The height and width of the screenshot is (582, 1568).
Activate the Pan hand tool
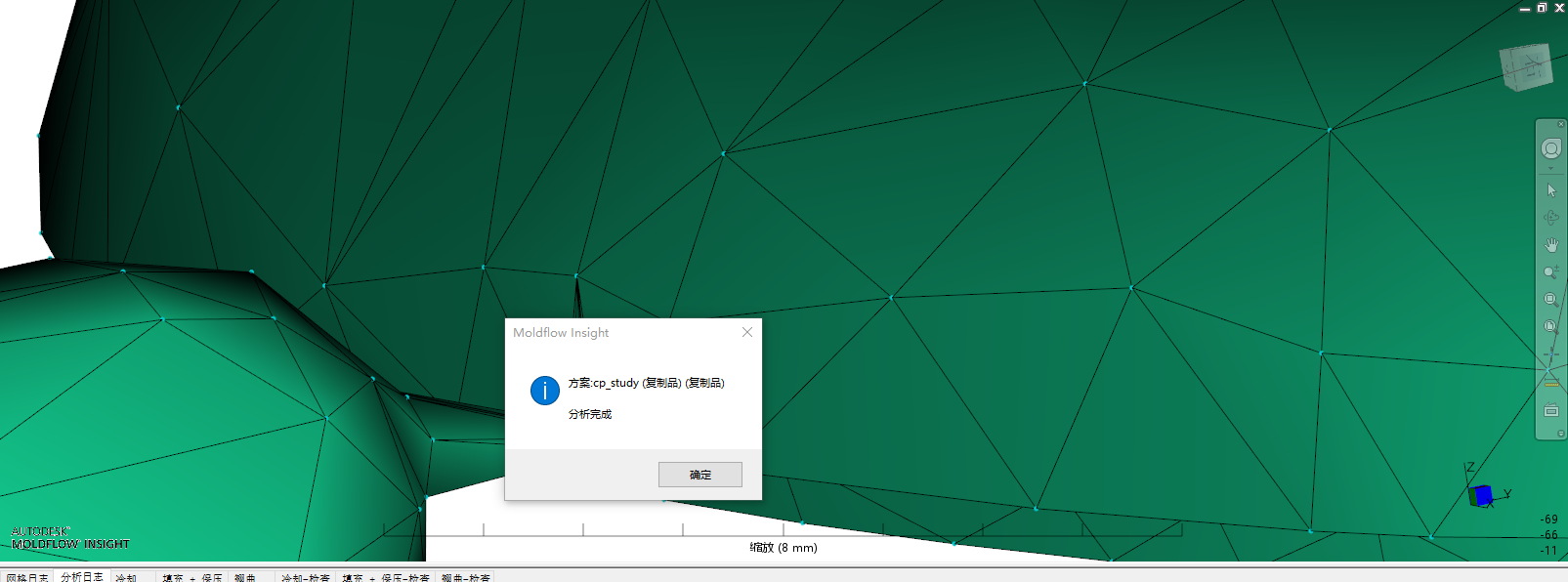tap(1550, 245)
